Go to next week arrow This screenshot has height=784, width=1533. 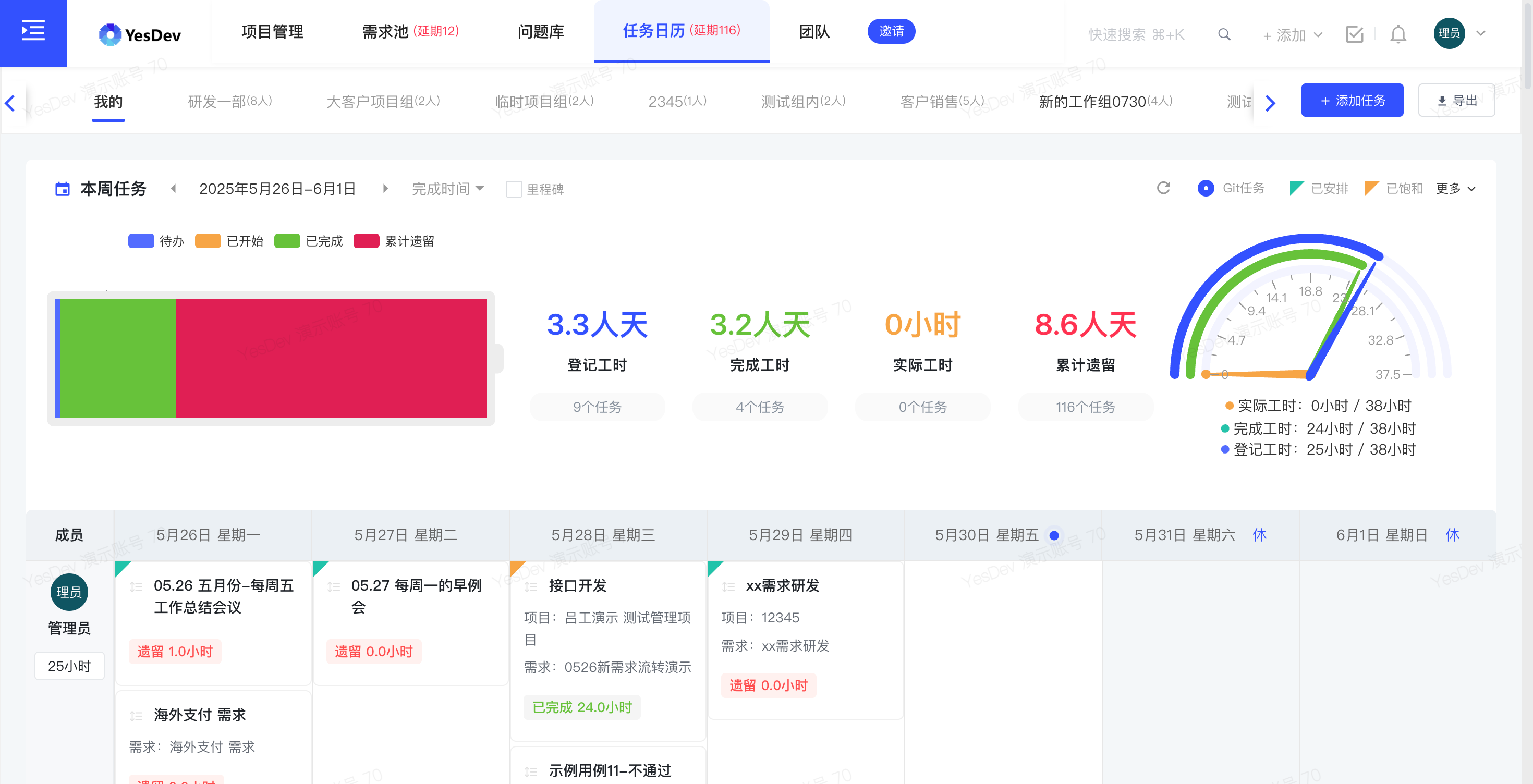385,189
